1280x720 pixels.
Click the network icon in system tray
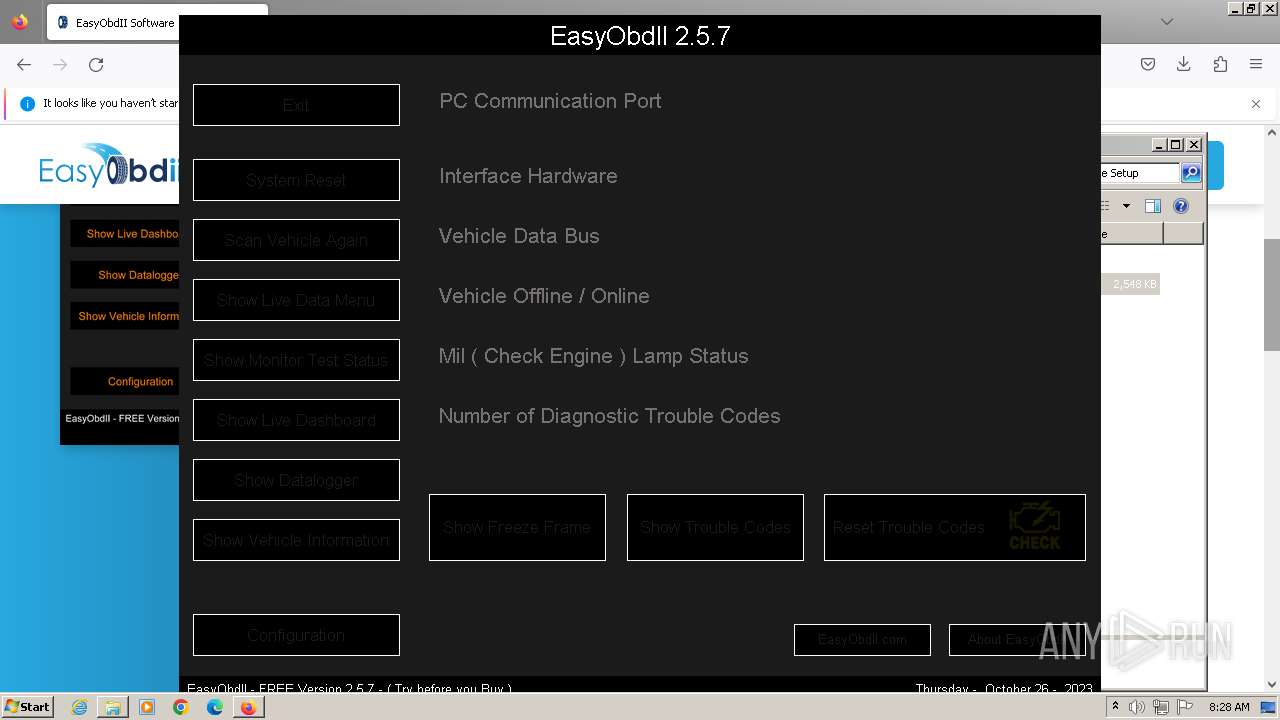click(1160, 707)
